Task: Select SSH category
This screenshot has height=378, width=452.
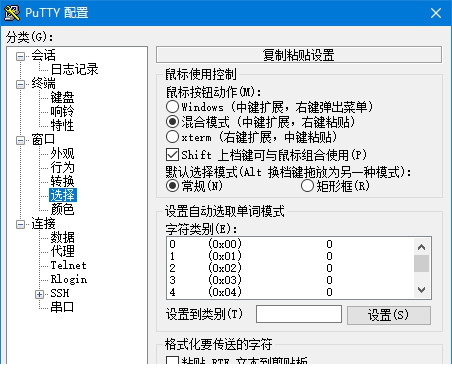Action: pos(60,293)
